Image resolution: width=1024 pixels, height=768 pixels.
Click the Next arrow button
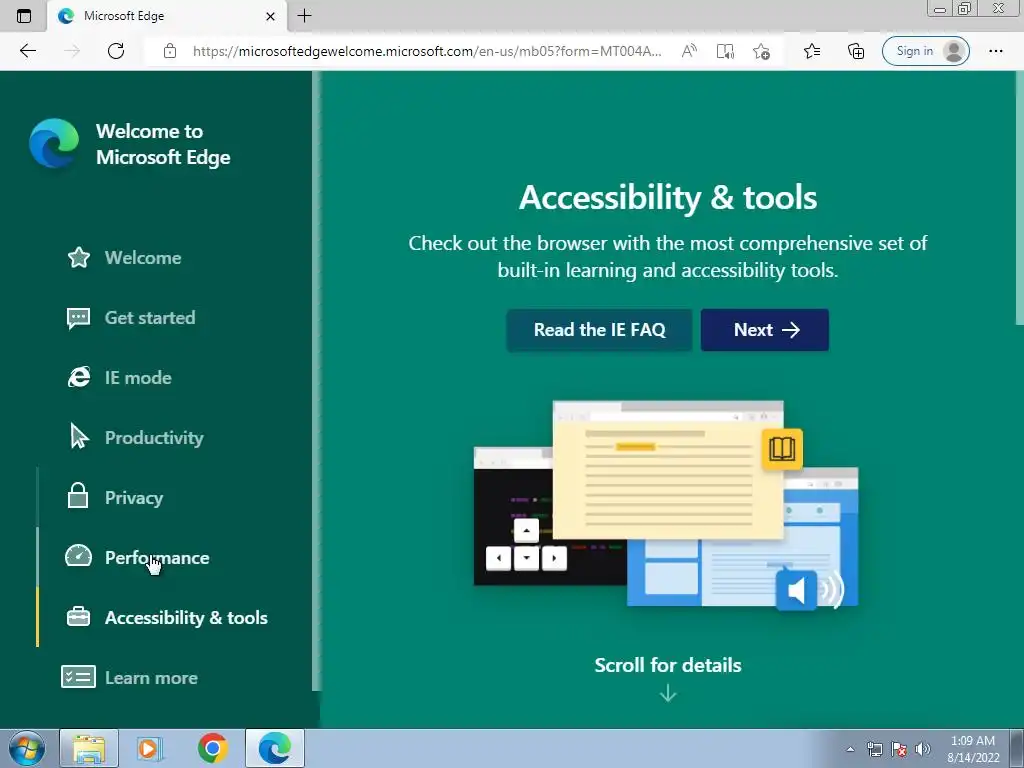[x=765, y=330]
